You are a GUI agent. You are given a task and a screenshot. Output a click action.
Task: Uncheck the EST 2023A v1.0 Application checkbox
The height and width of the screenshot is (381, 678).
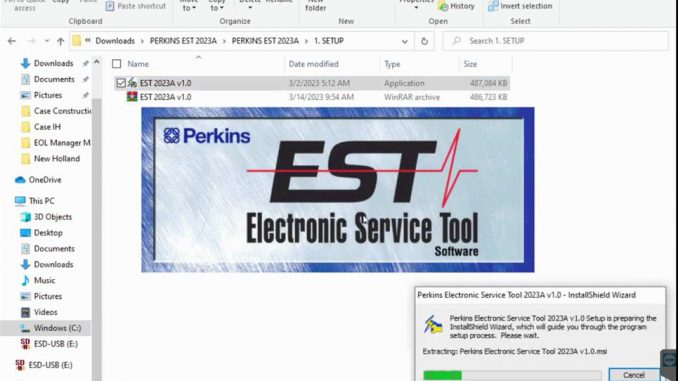tap(121, 83)
